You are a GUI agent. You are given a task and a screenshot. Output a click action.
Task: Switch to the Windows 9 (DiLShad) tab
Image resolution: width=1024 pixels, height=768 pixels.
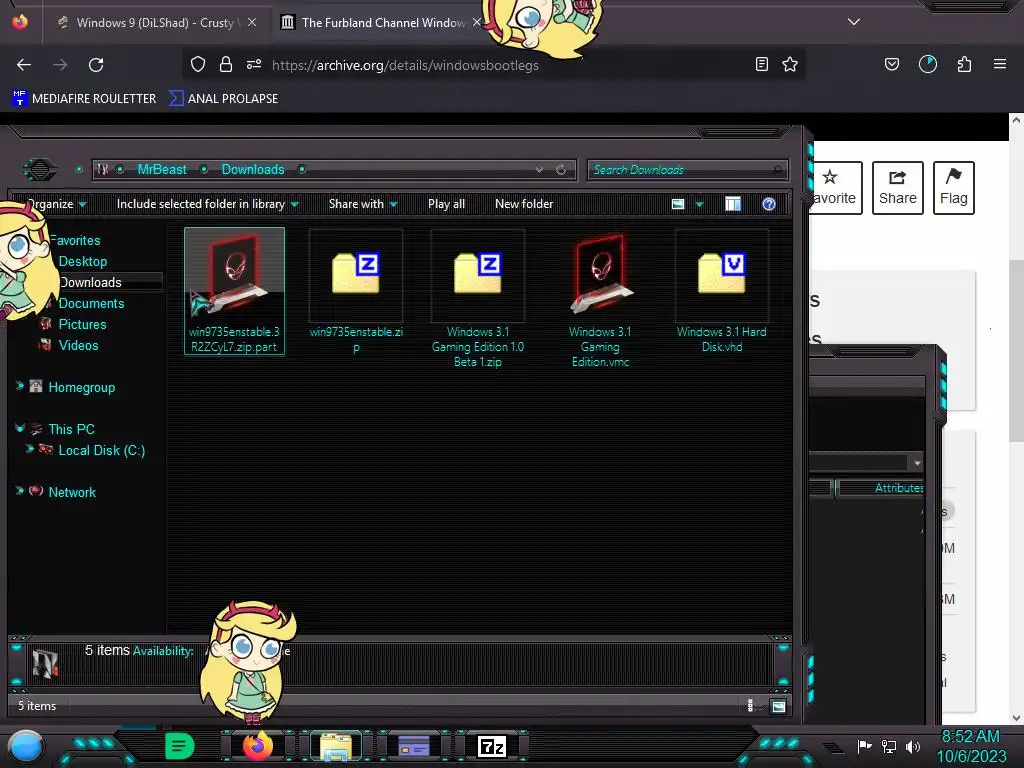click(x=154, y=22)
